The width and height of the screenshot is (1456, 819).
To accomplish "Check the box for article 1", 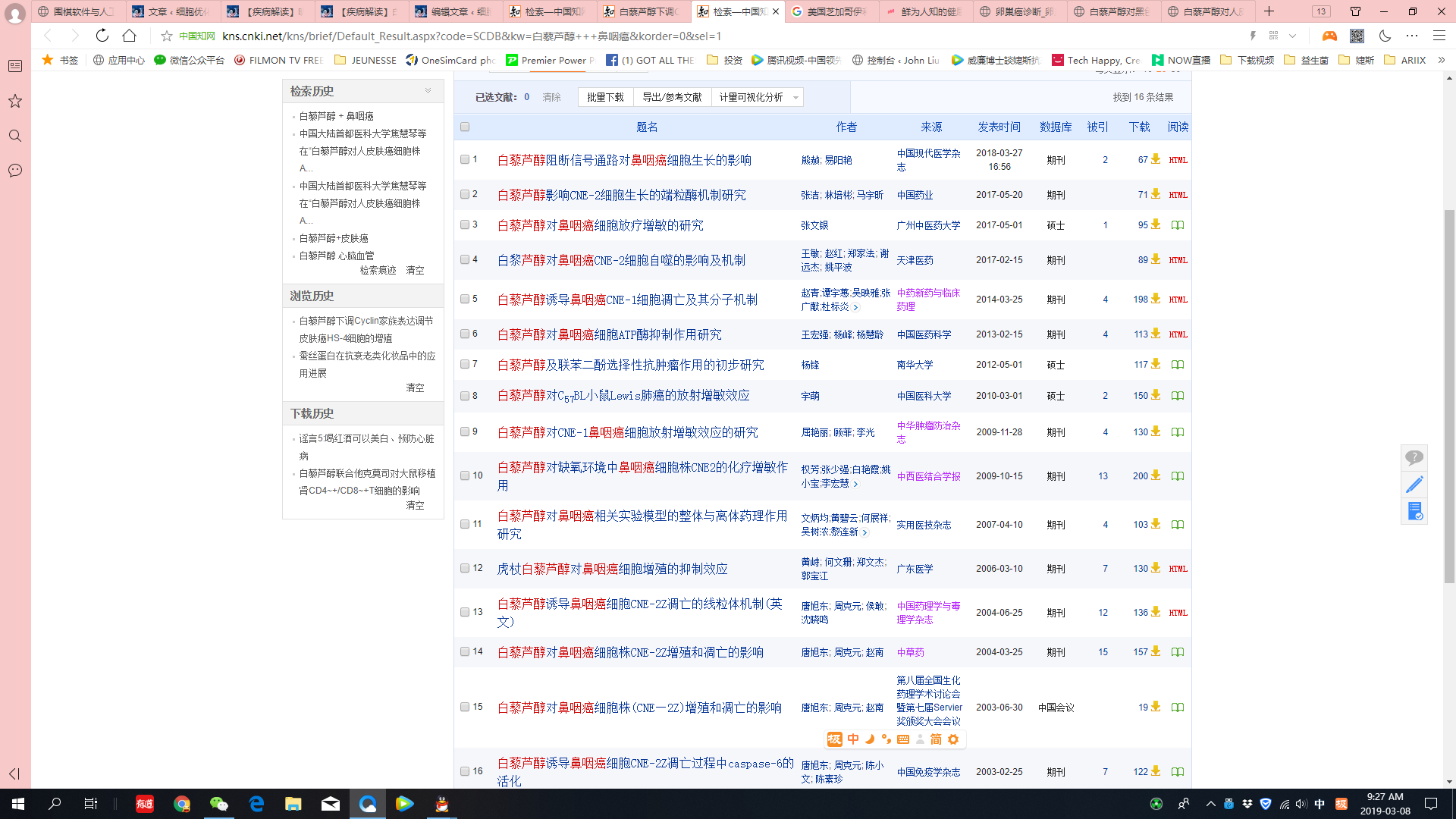I will click(465, 159).
